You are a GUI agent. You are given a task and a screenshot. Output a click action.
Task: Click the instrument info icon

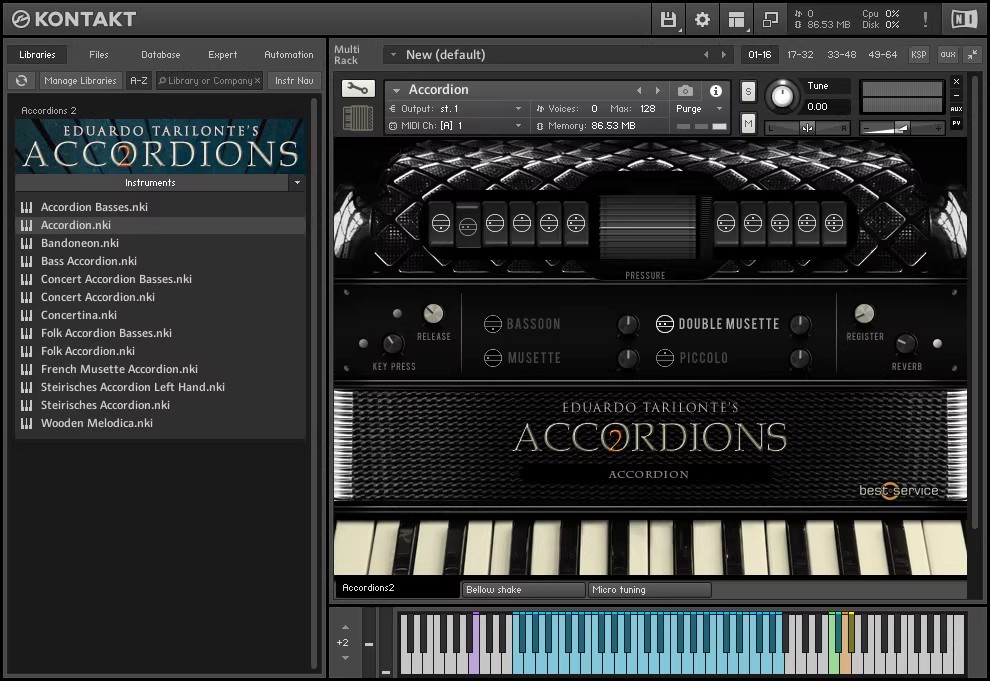pyautogui.click(x=716, y=90)
